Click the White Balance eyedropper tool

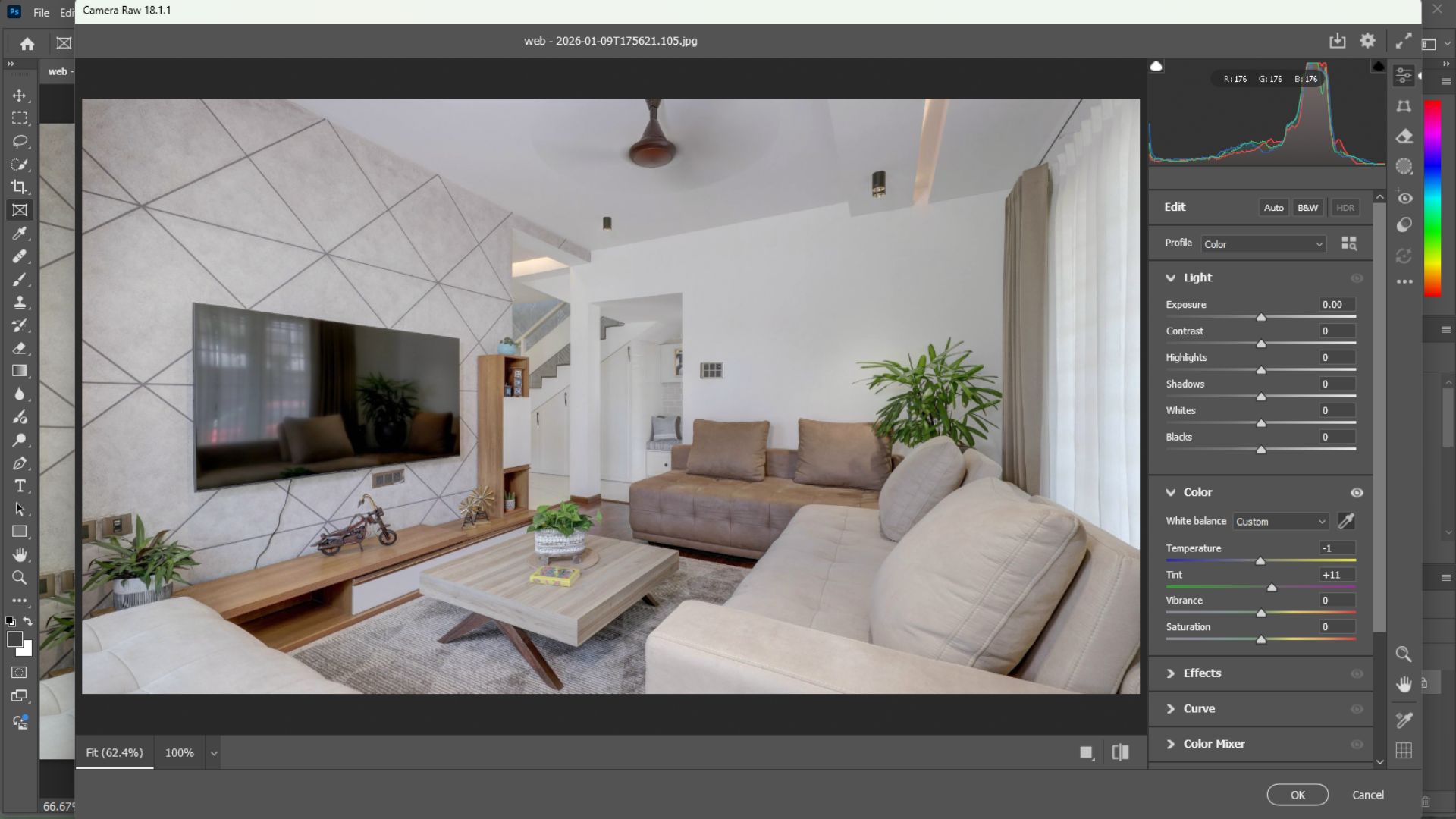point(1346,521)
